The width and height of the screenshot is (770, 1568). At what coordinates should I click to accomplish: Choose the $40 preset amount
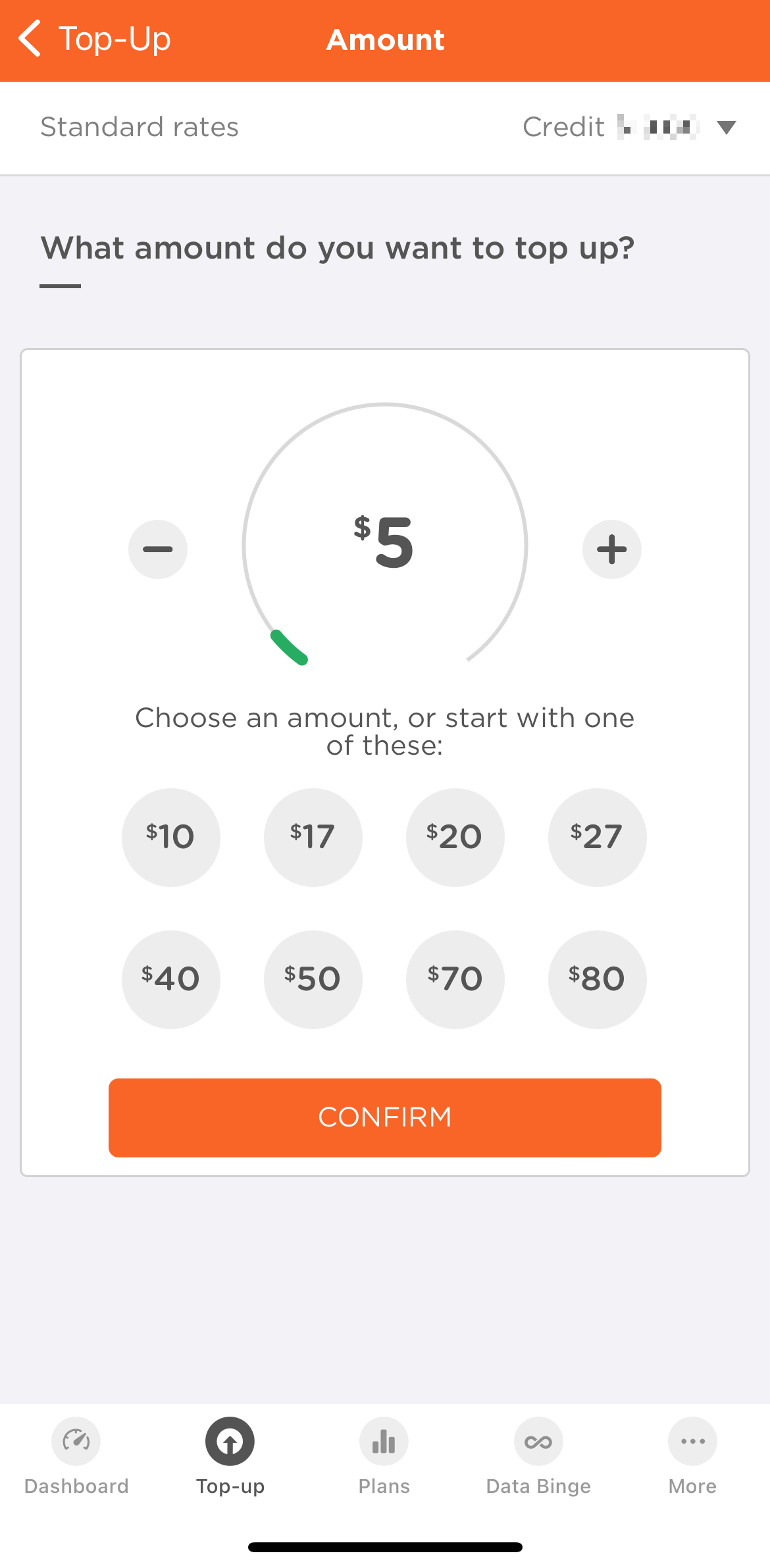click(171, 979)
